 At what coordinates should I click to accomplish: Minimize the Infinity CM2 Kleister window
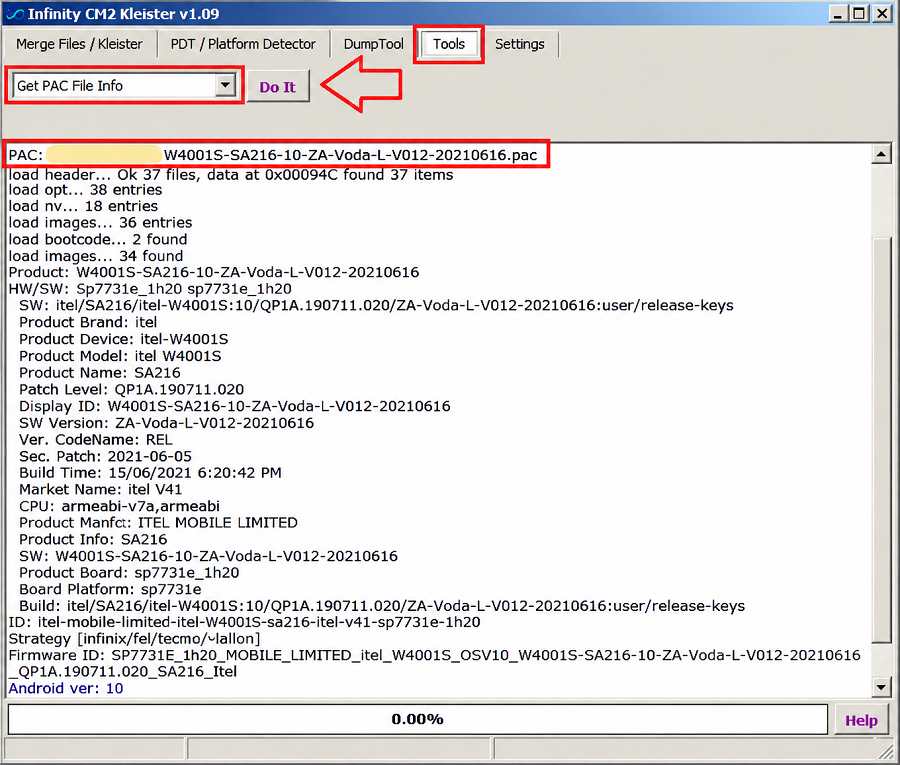pyautogui.click(x=839, y=14)
